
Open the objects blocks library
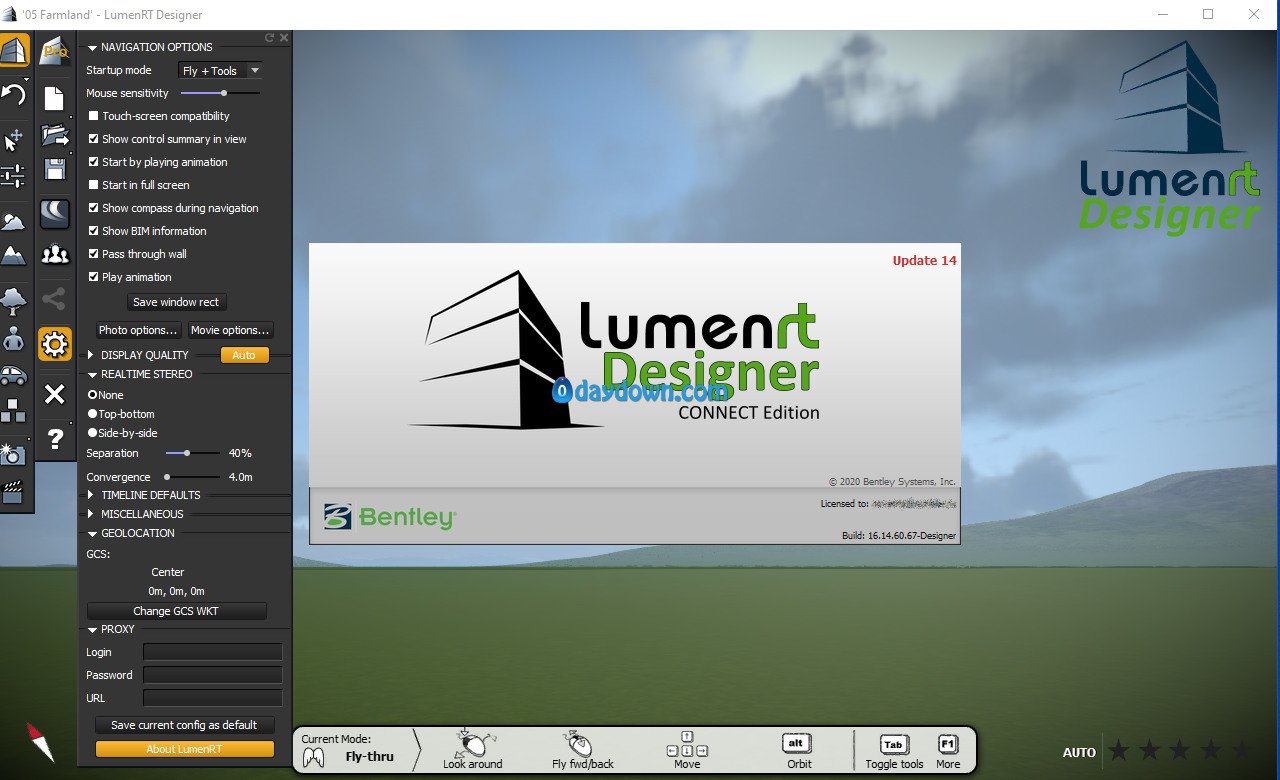[x=13, y=410]
